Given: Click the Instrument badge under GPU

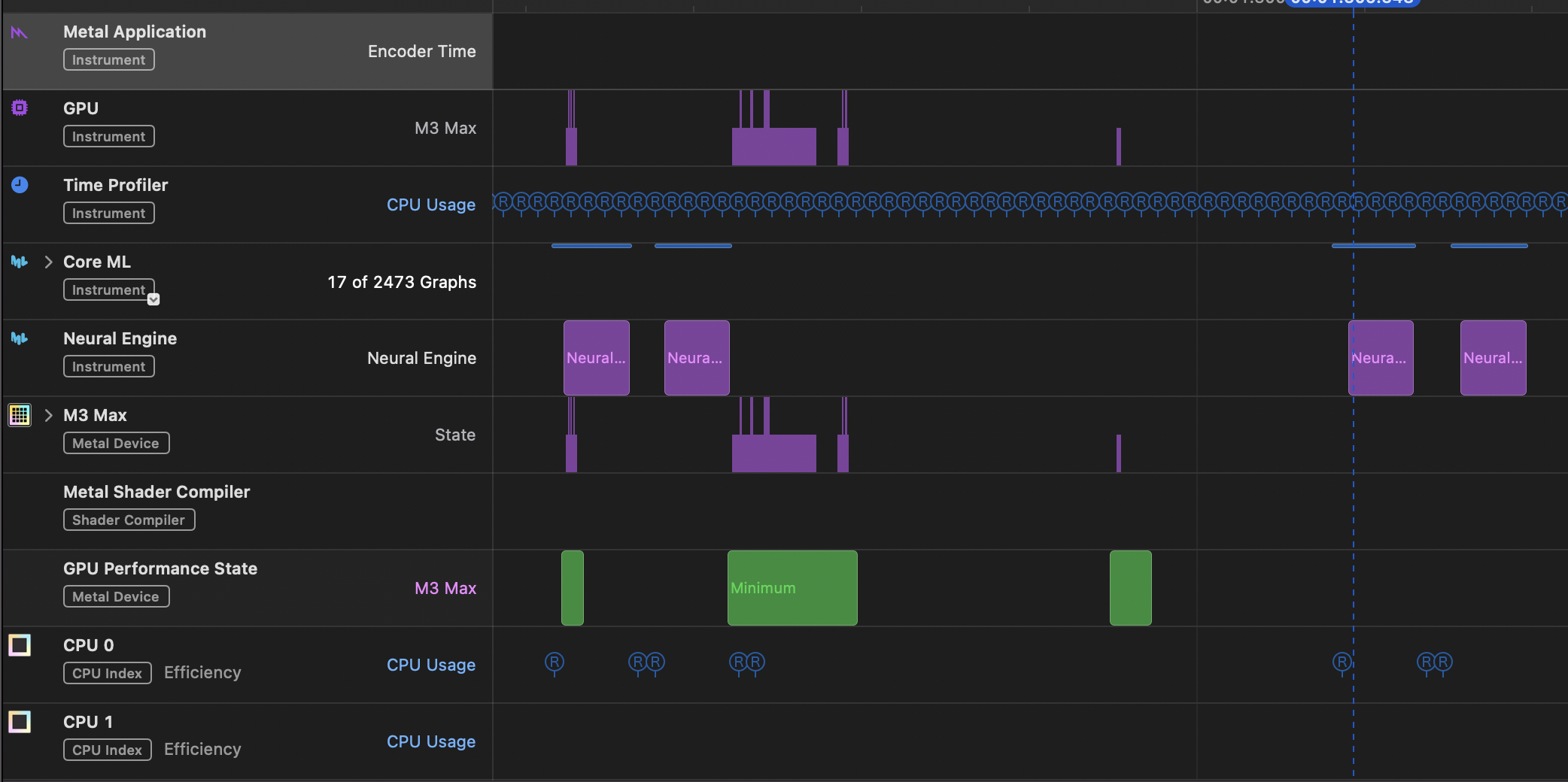Looking at the screenshot, I should coord(109,136).
